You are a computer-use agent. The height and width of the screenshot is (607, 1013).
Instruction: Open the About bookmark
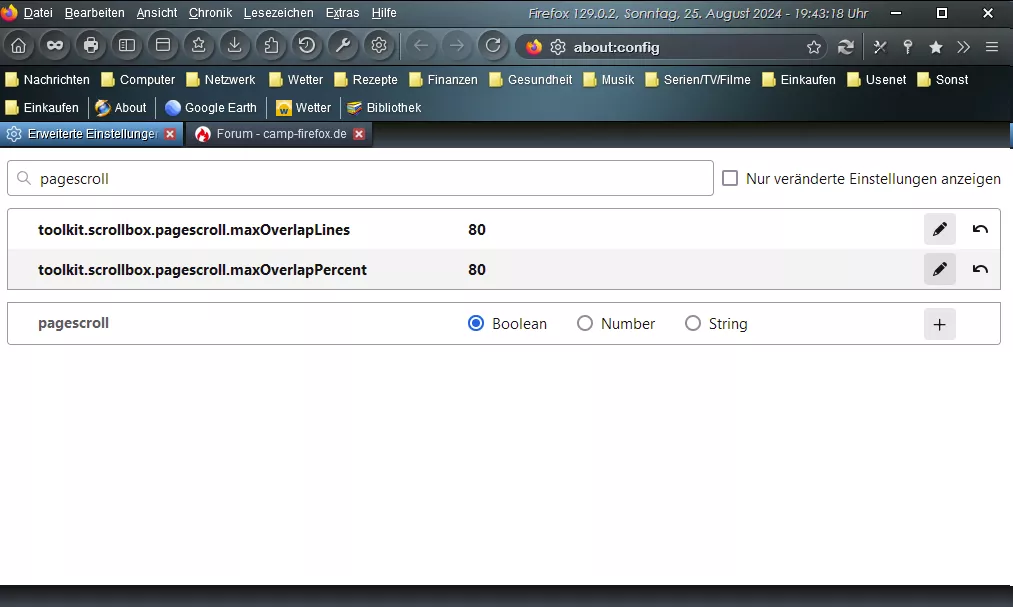pos(121,108)
